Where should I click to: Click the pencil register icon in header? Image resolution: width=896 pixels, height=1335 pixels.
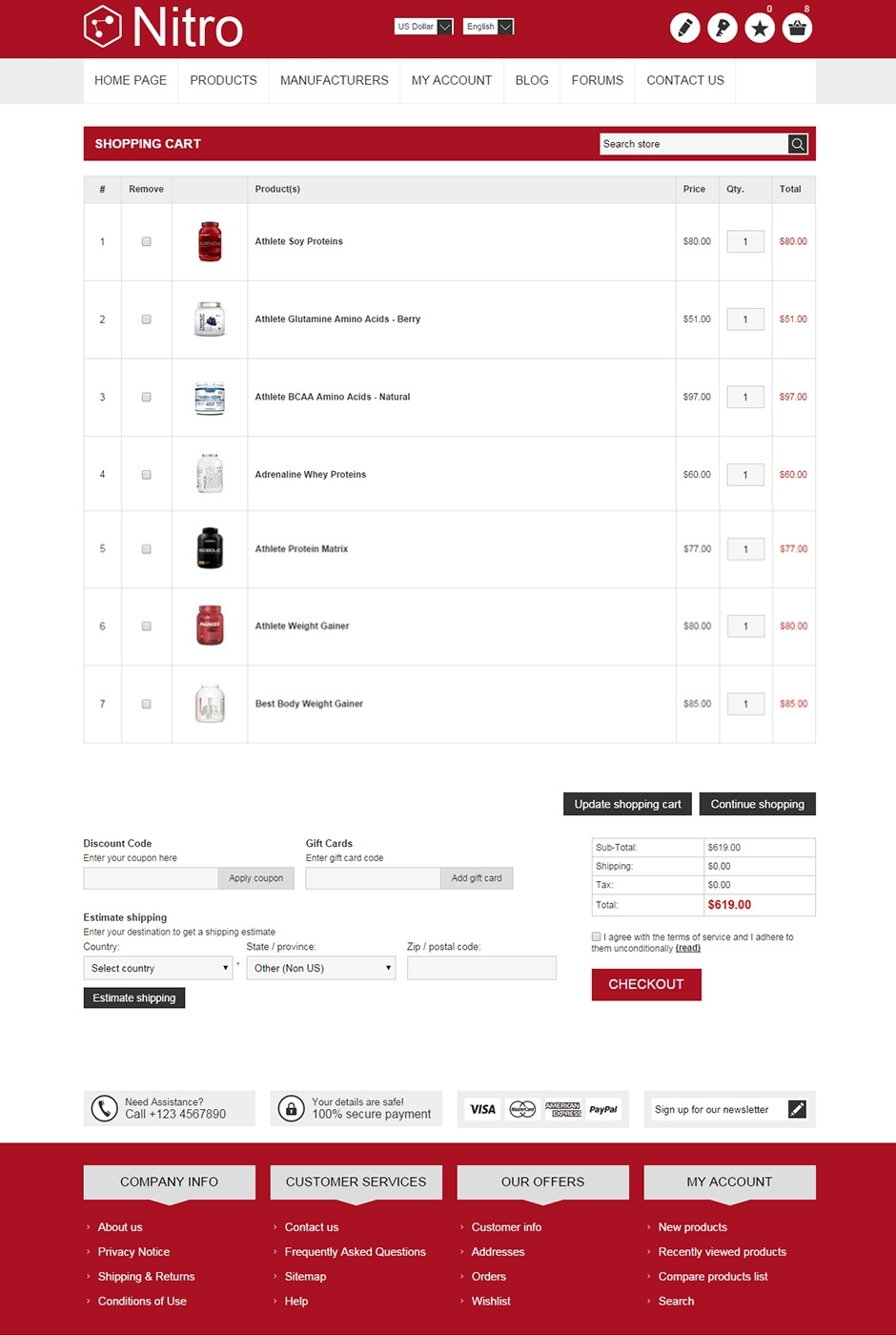[x=684, y=28]
